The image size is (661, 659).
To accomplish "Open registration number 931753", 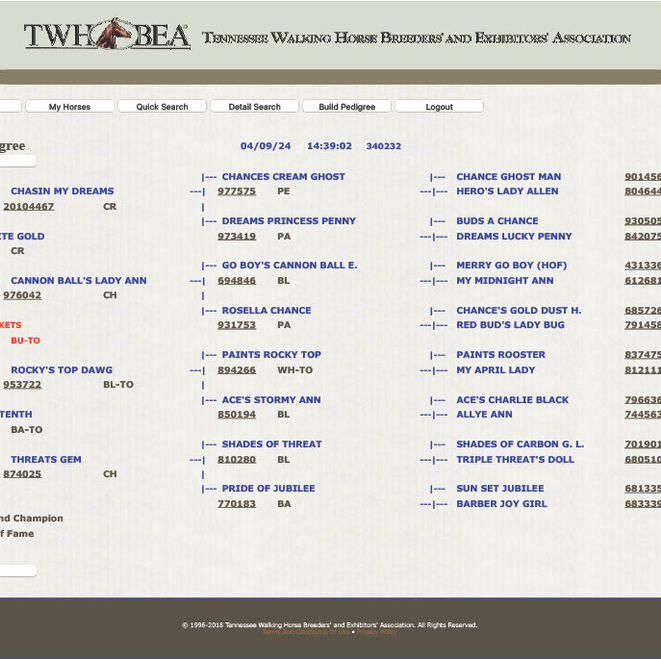I will [x=236, y=325].
